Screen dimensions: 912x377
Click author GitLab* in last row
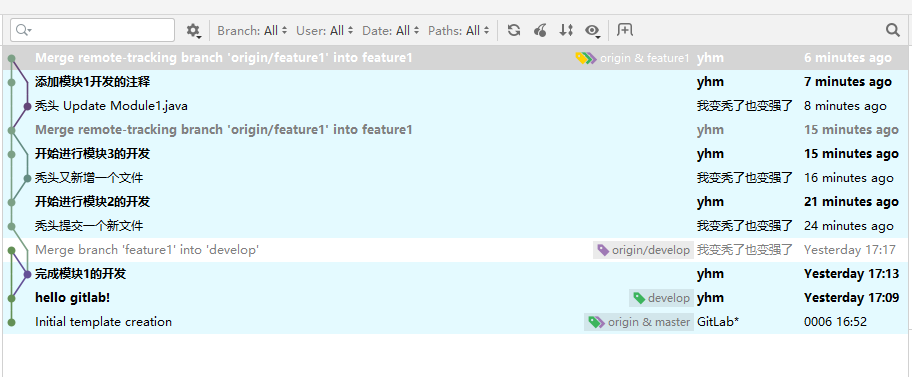[718, 322]
